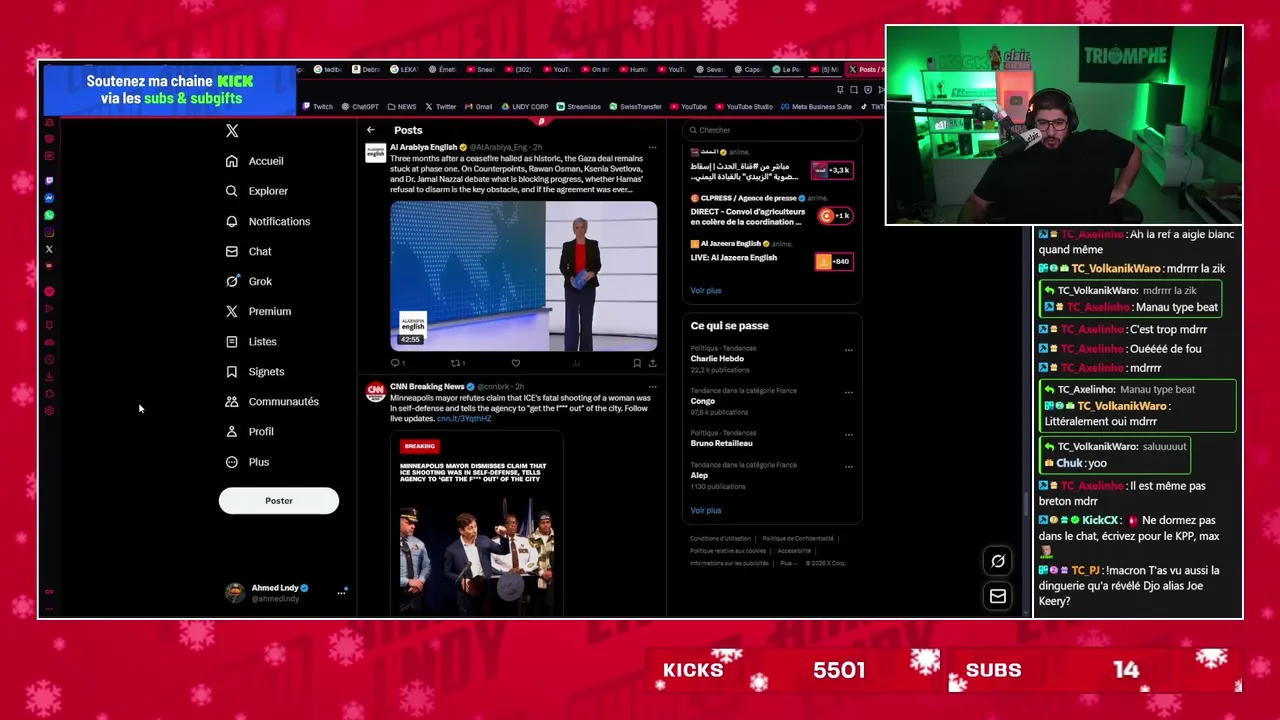Open the Notifications page

coord(268,221)
